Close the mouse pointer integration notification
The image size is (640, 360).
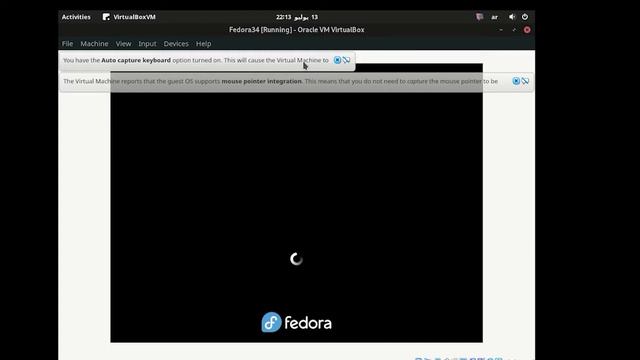(516, 81)
